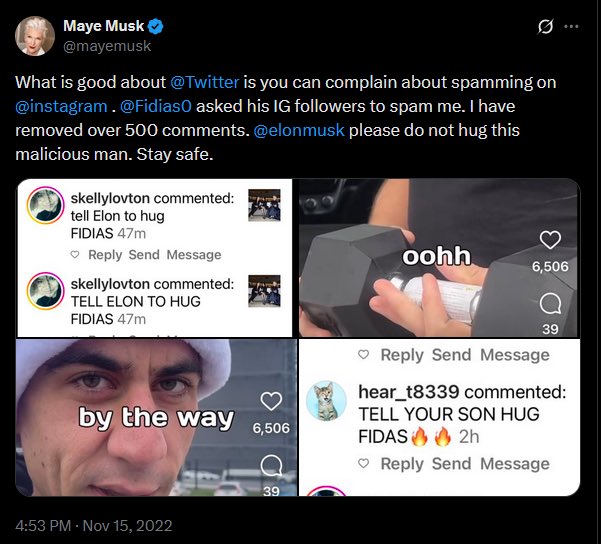
Task: Click Maye Musk's profile avatar
Action: tap(35, 36)
